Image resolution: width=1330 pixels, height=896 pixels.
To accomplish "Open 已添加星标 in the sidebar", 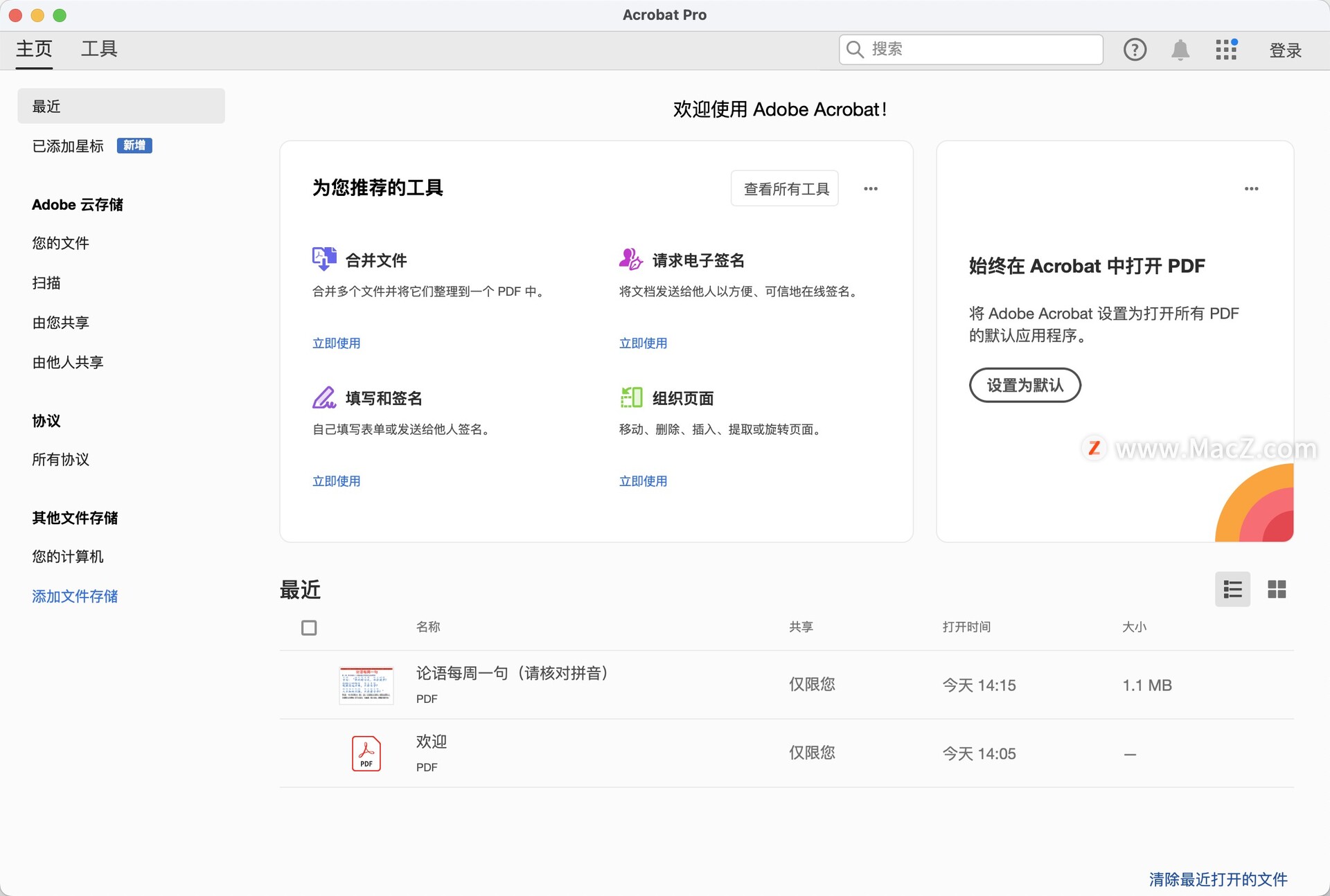I will [68, 146].
